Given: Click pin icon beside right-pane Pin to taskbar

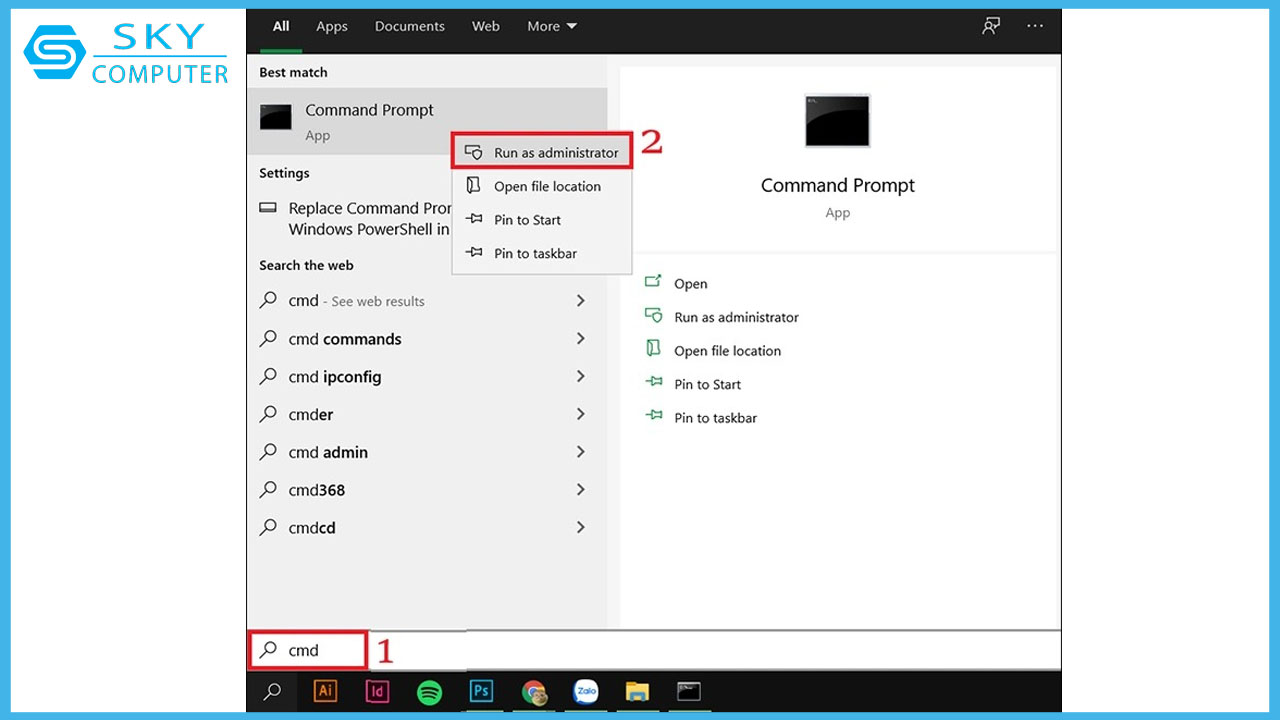Looking at the screenshot, I should coord(654,416).
